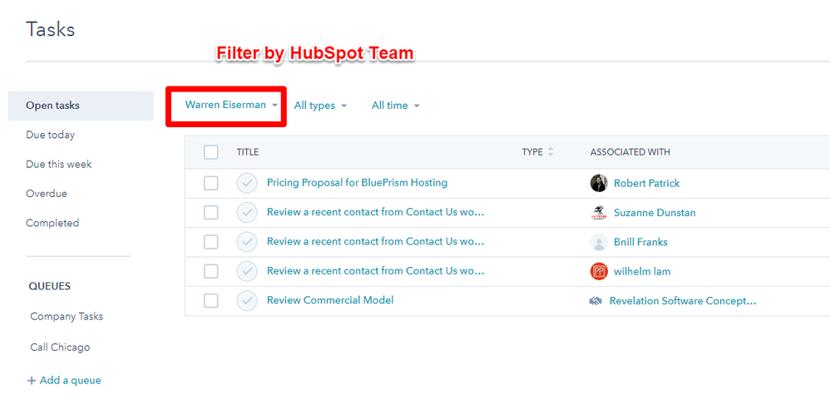Select the Pricing Proposal for BluePrism Hosting checkbox

pyautogui.click(x=211, y=183)
